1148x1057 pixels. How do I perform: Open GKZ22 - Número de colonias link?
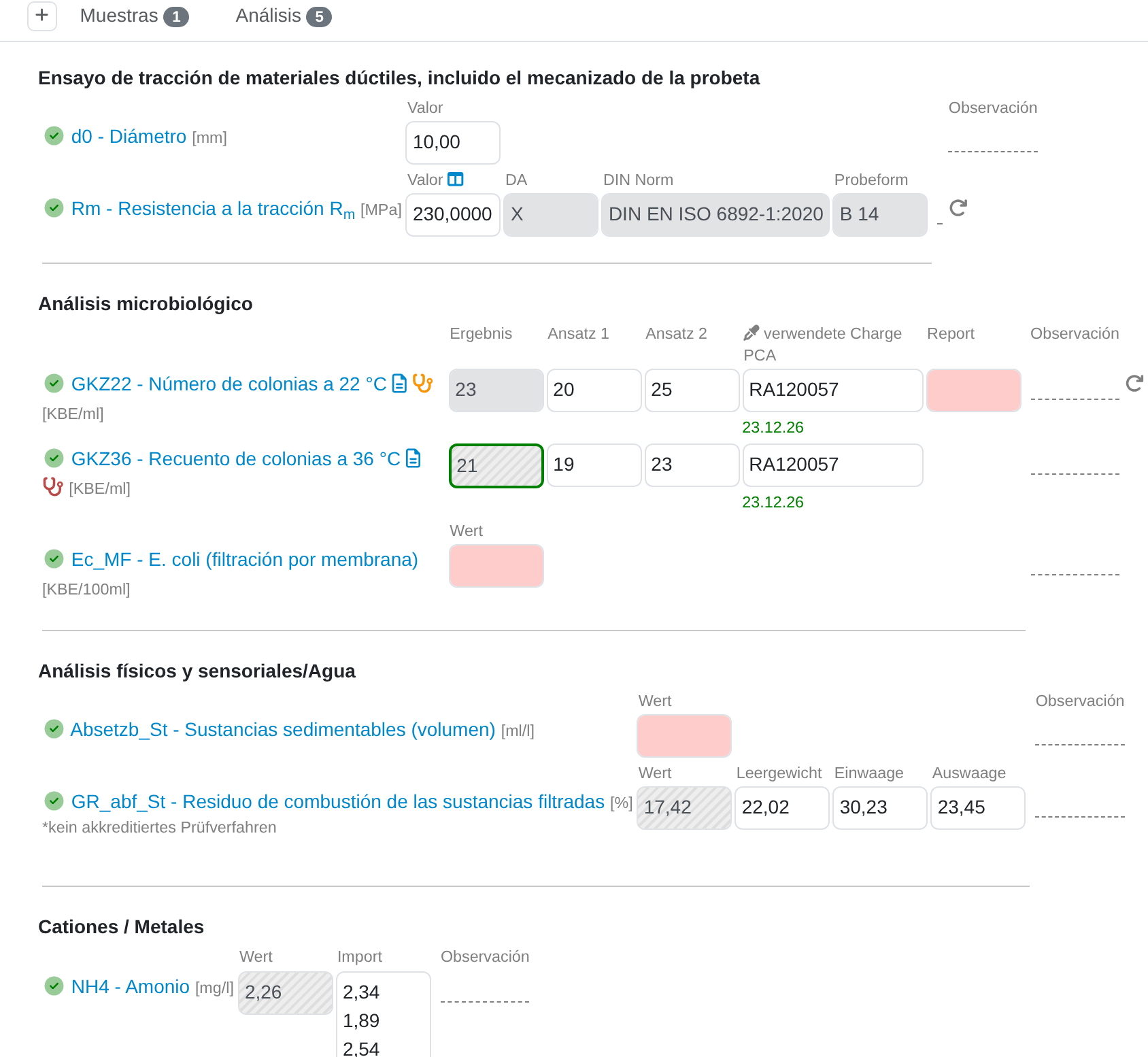click(x=229, y=384)
